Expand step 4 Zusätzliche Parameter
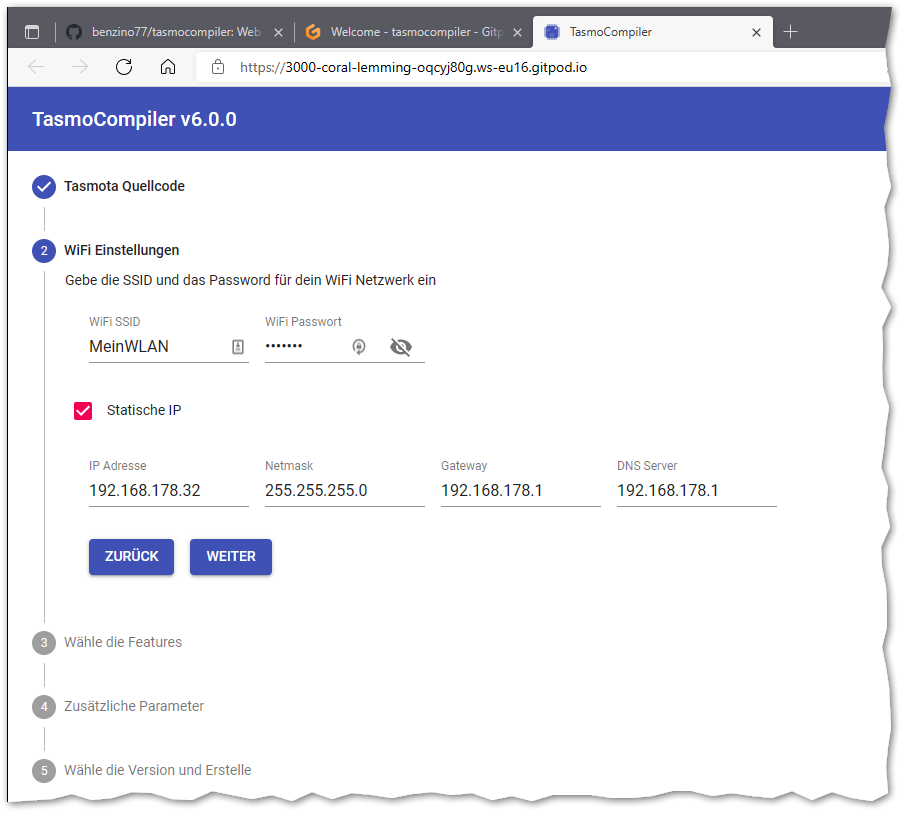 click(134, 706)
